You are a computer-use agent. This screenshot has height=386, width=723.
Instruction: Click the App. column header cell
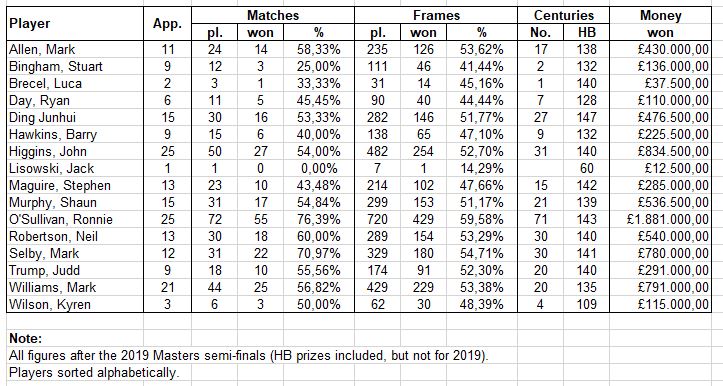point(167,24)
